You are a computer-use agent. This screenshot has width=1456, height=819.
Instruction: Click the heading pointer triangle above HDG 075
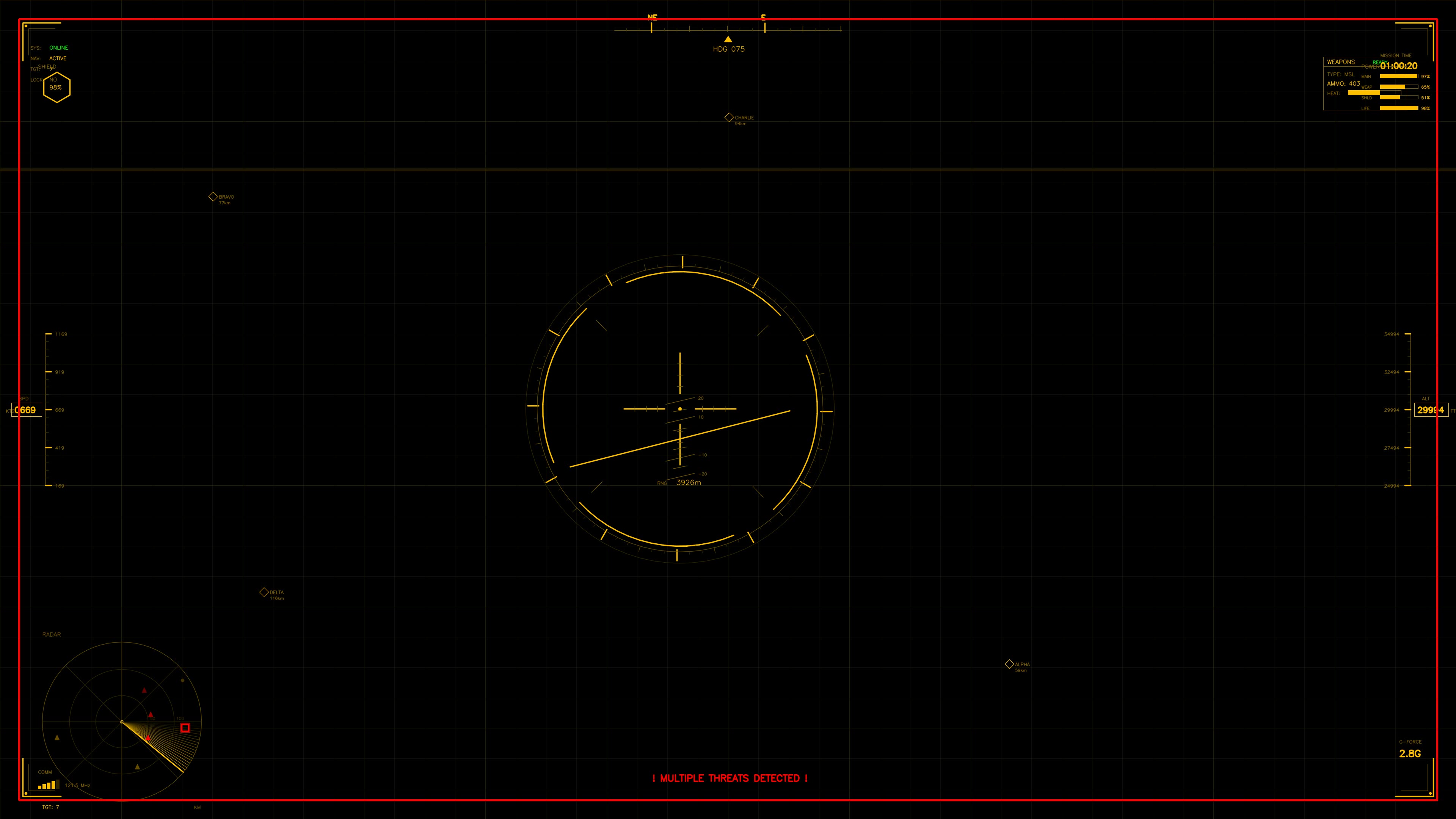pos(728,39)
